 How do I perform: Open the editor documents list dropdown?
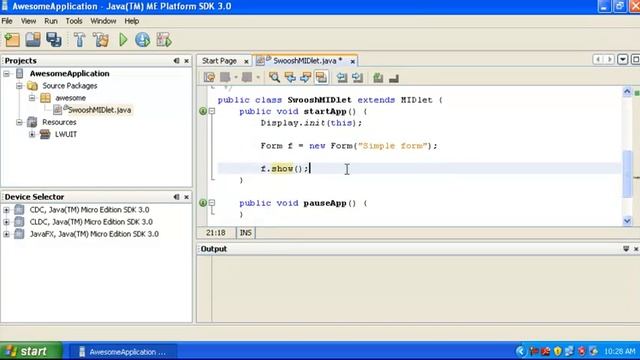(622, 60)
